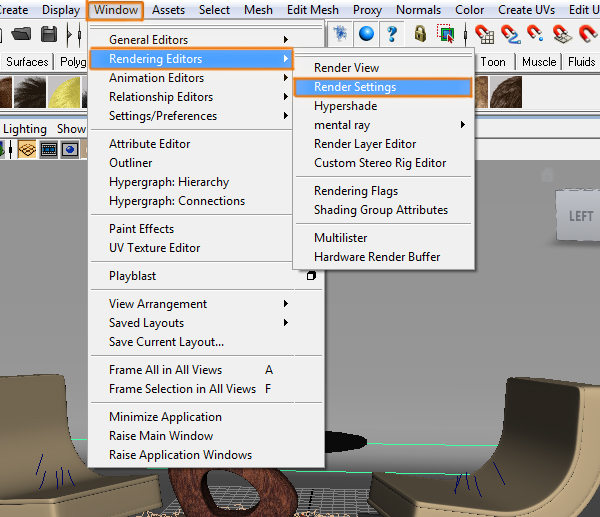The height and width of the screenshot is (517, 600).
Task: Enable snap to curves magnet icon
Action: [511, 34]
